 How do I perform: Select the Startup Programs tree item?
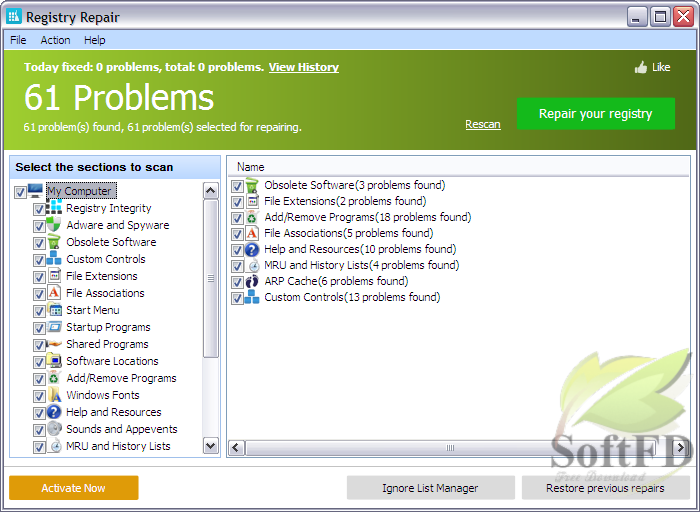tap(108, 327)
